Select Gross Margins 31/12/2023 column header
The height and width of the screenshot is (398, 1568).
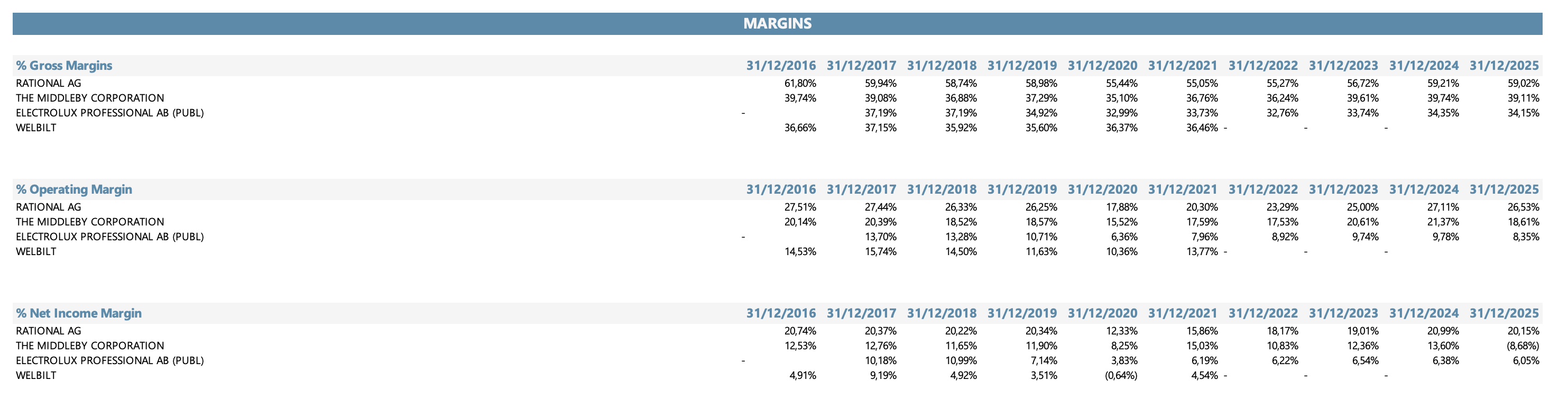1343,66
